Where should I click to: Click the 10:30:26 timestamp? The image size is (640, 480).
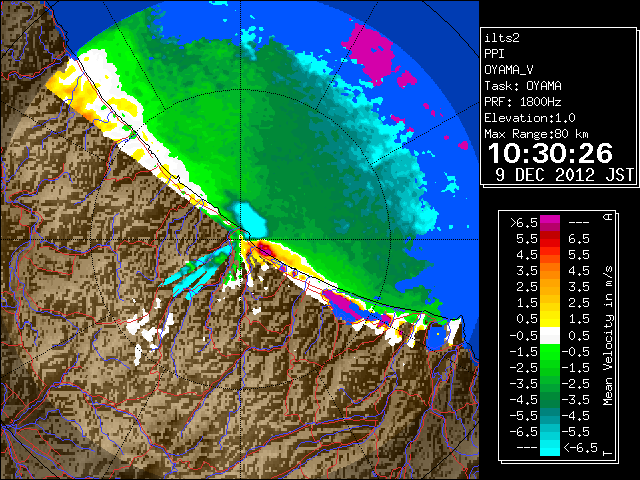(x=550, y=153)
